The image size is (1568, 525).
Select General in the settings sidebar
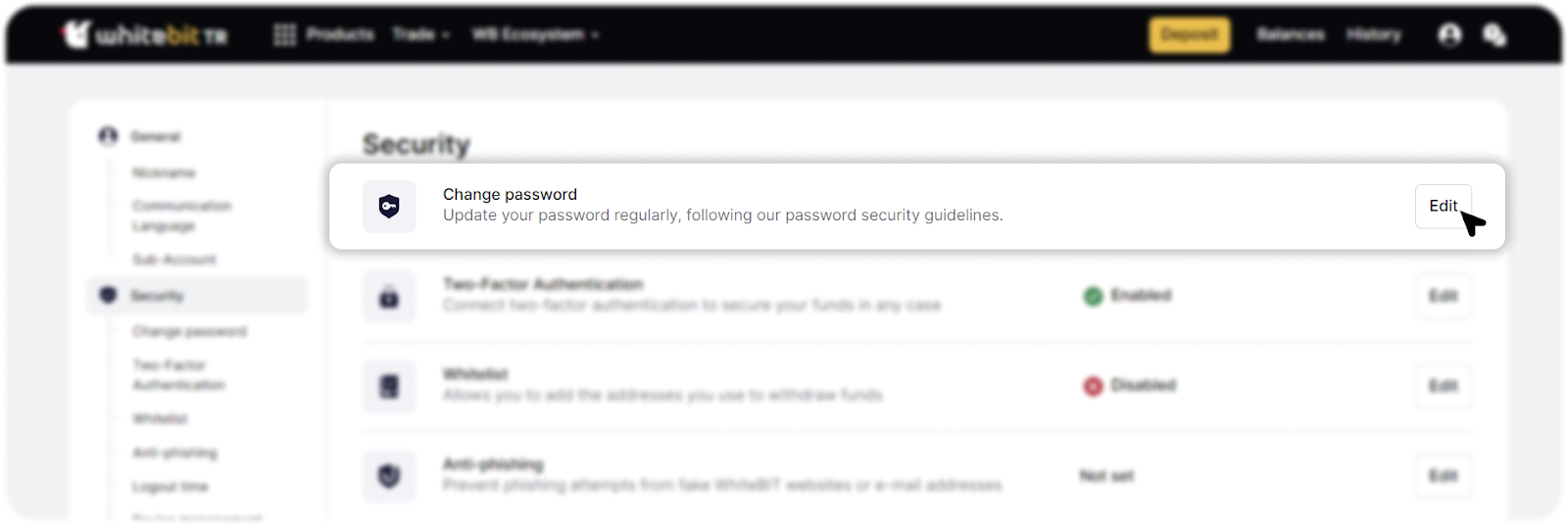[155, 136]
